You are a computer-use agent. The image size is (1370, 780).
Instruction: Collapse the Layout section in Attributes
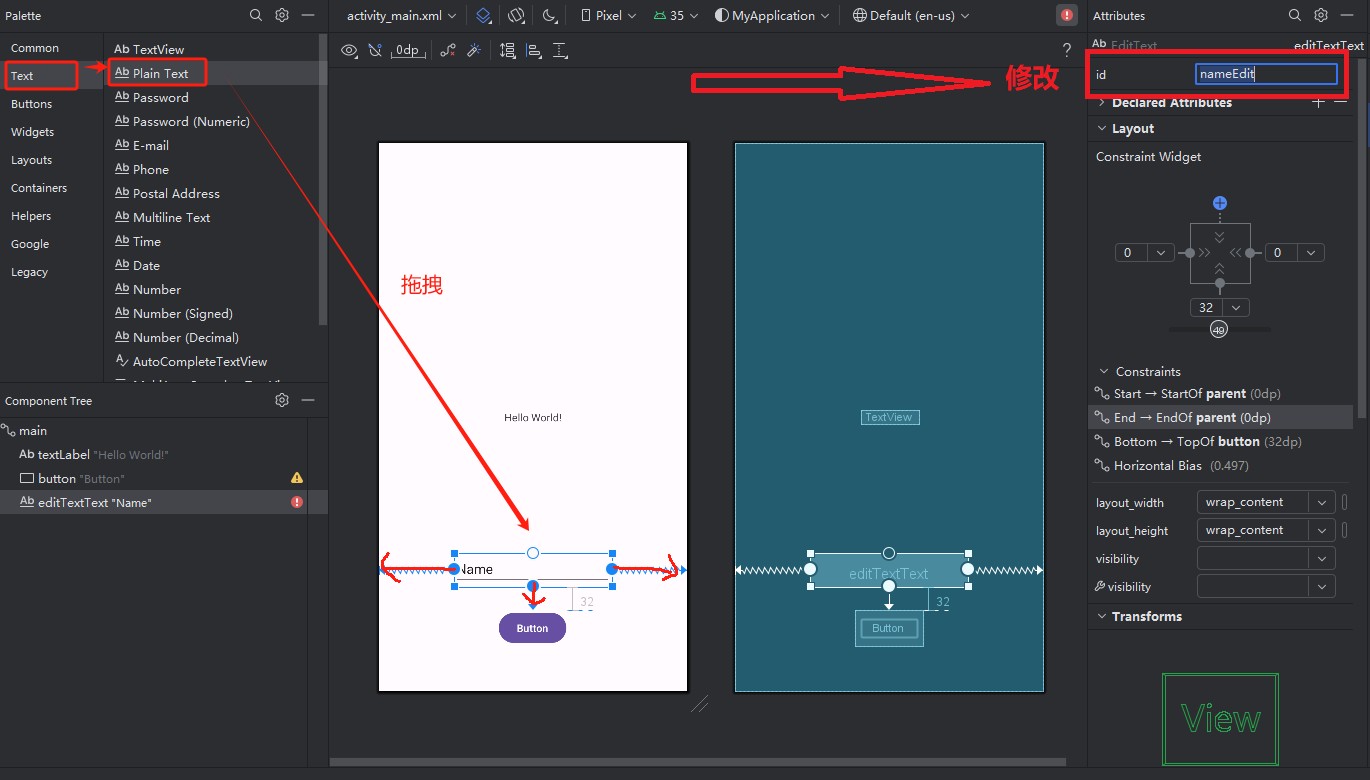(x=1102, y=128)
